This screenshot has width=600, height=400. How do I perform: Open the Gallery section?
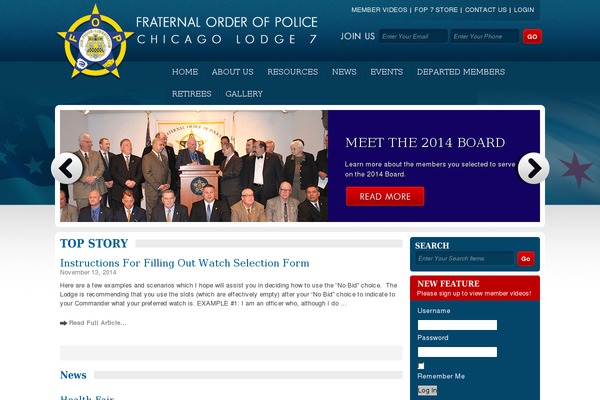[244, 94]
